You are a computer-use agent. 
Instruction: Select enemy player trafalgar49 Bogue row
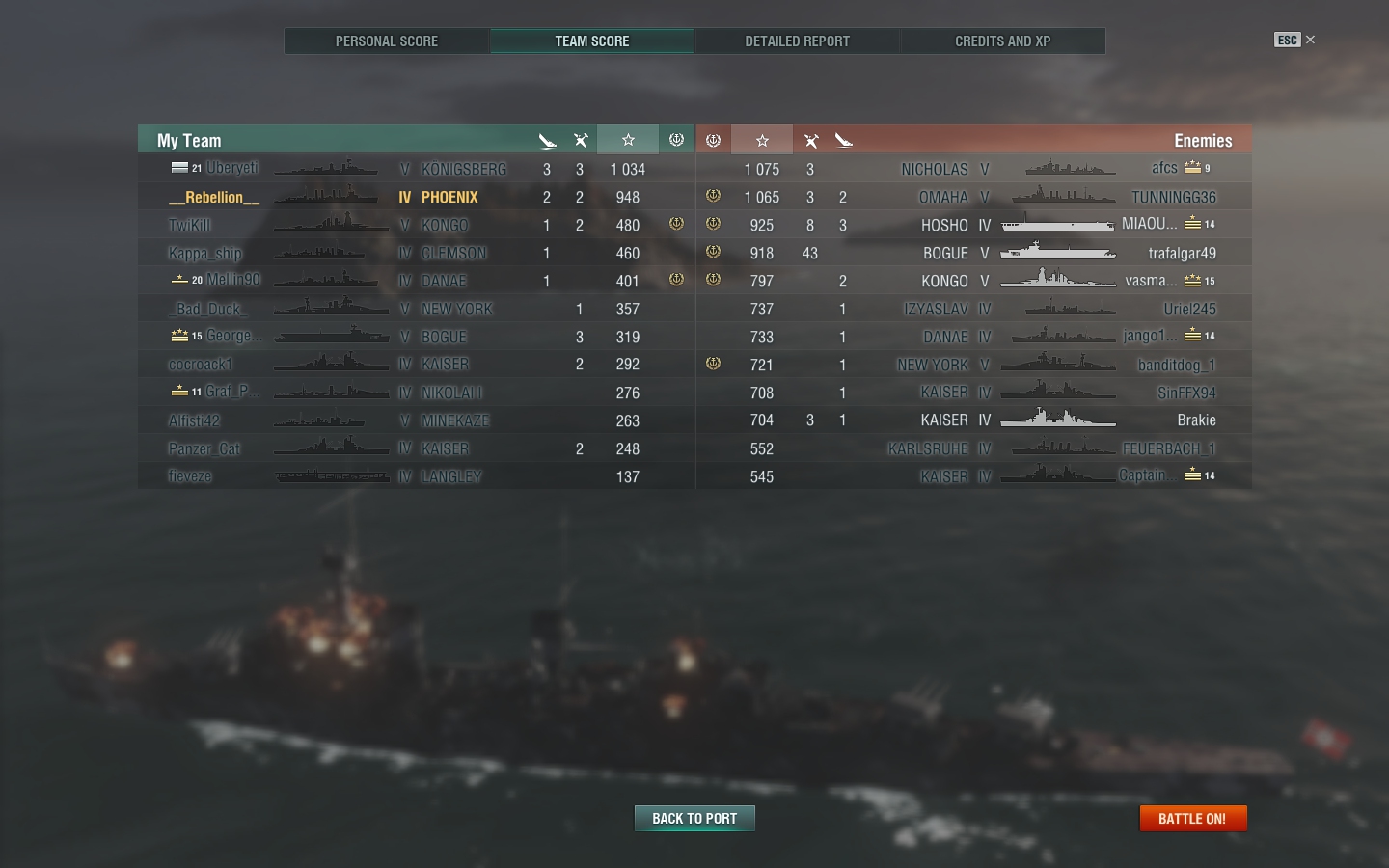[974, 253]
